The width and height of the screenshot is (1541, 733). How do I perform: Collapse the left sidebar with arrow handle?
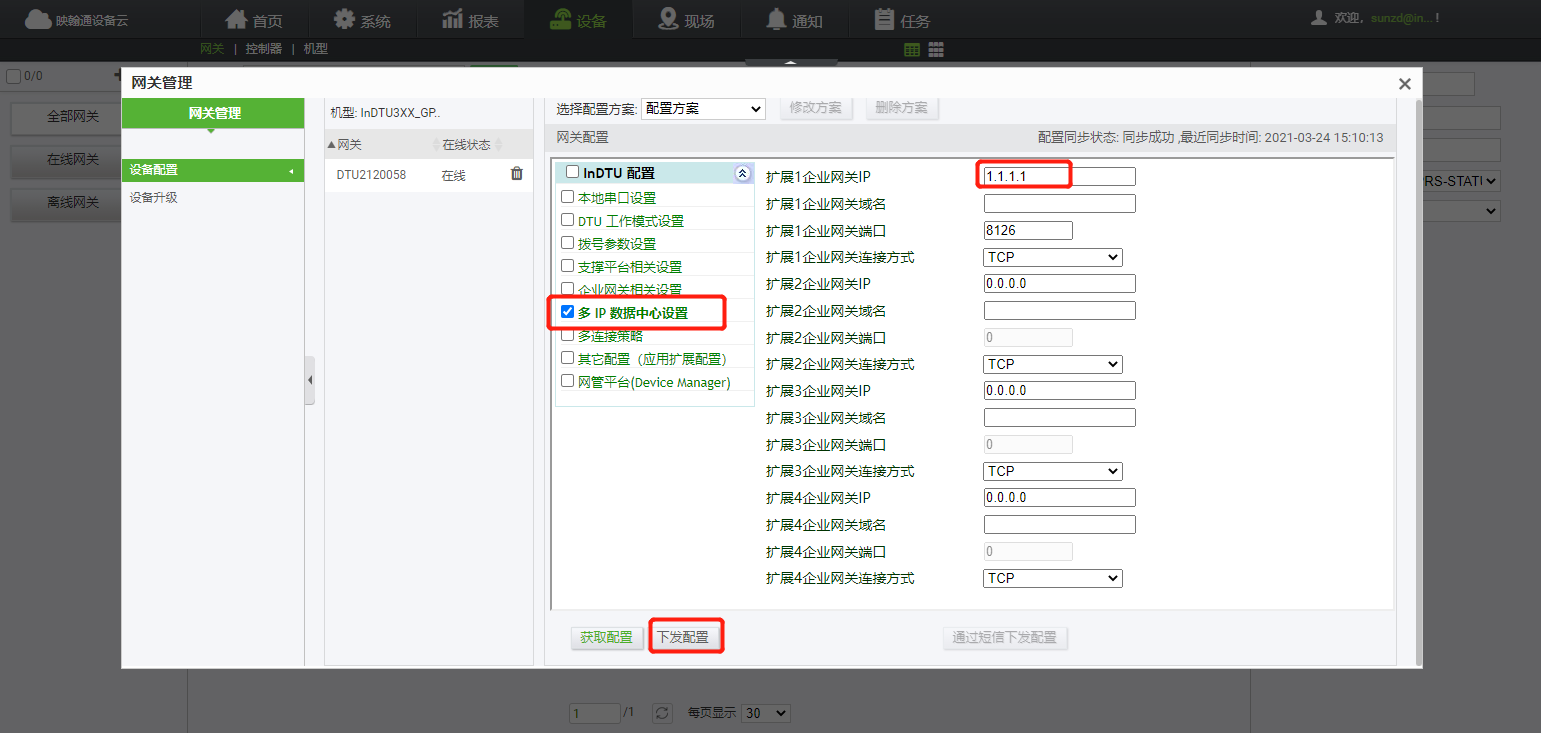(310, 380)
